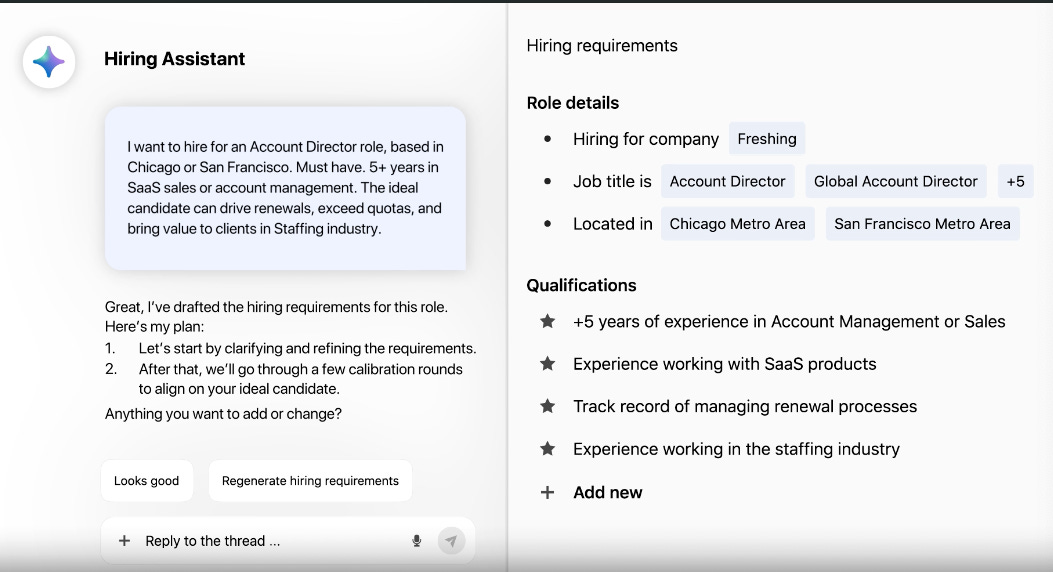Click the user's Account Director request message bubble
The image size is (1053, 572).
pos(285,188)
